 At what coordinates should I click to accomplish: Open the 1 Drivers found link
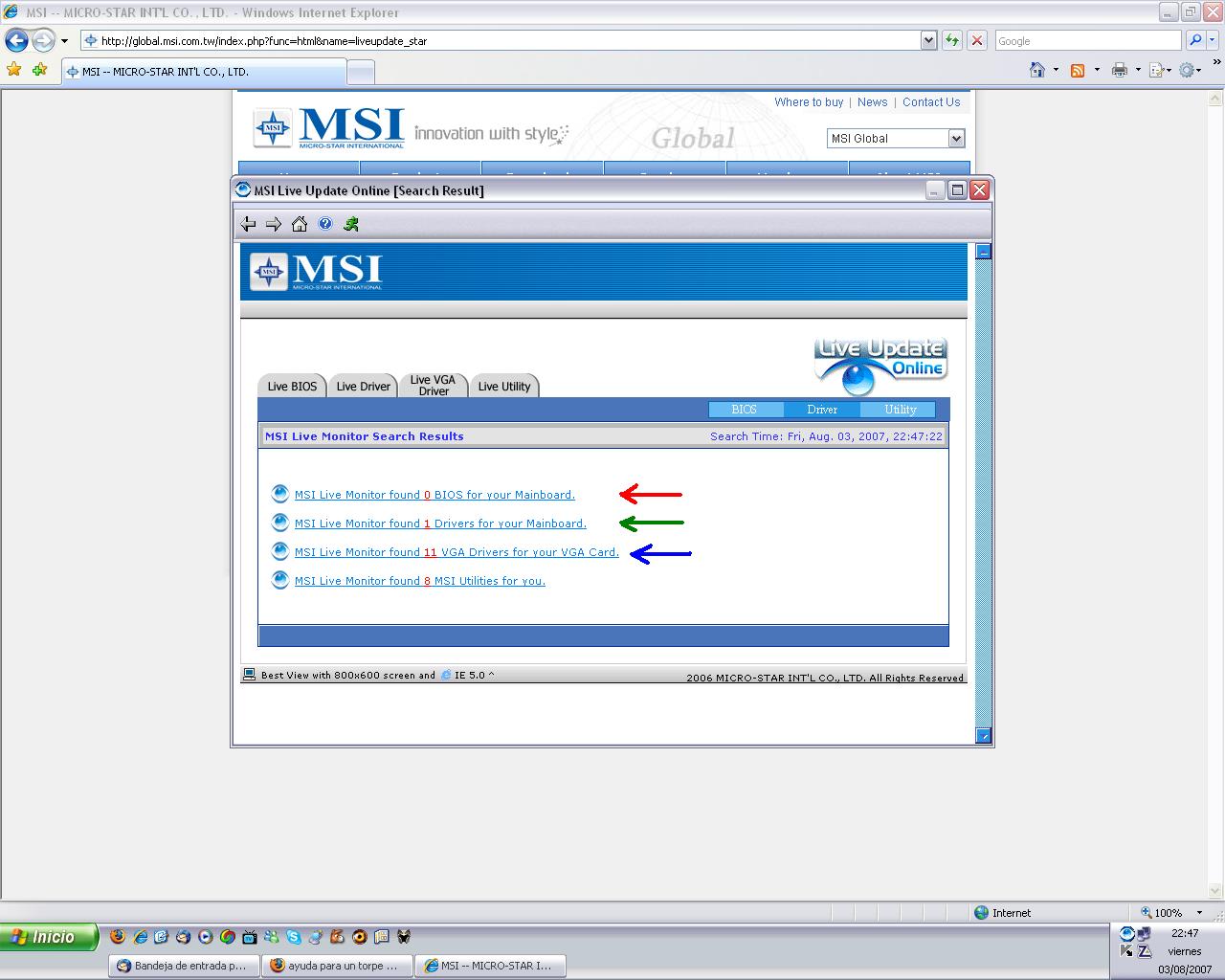[x=440, y=523]
